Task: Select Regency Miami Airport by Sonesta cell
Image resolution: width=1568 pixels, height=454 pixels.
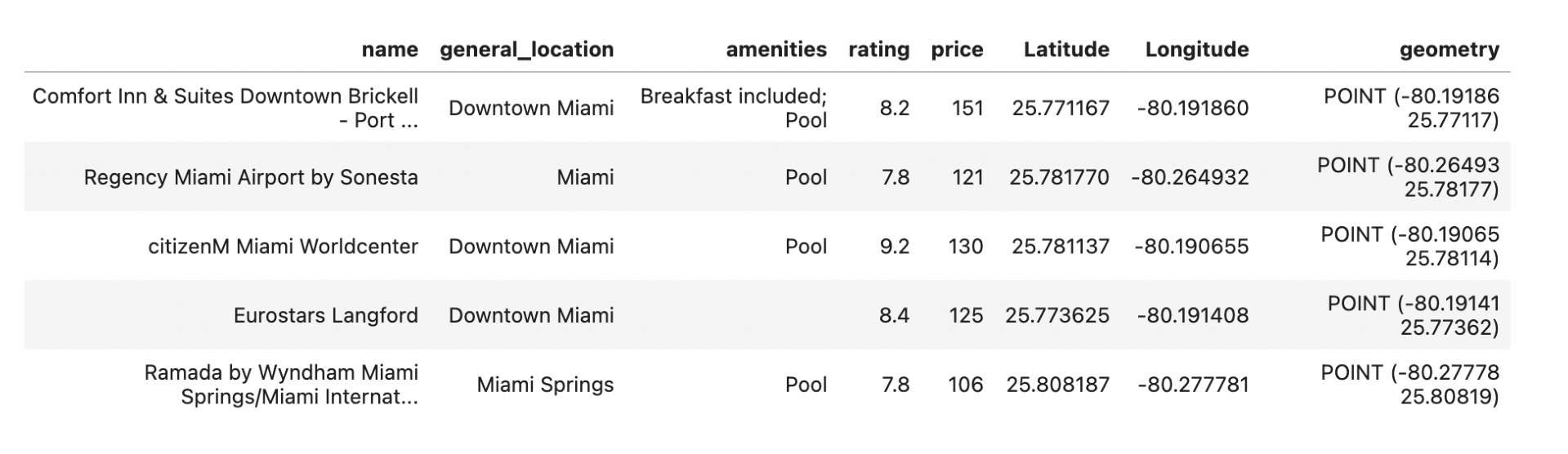Action: (251, 177)
